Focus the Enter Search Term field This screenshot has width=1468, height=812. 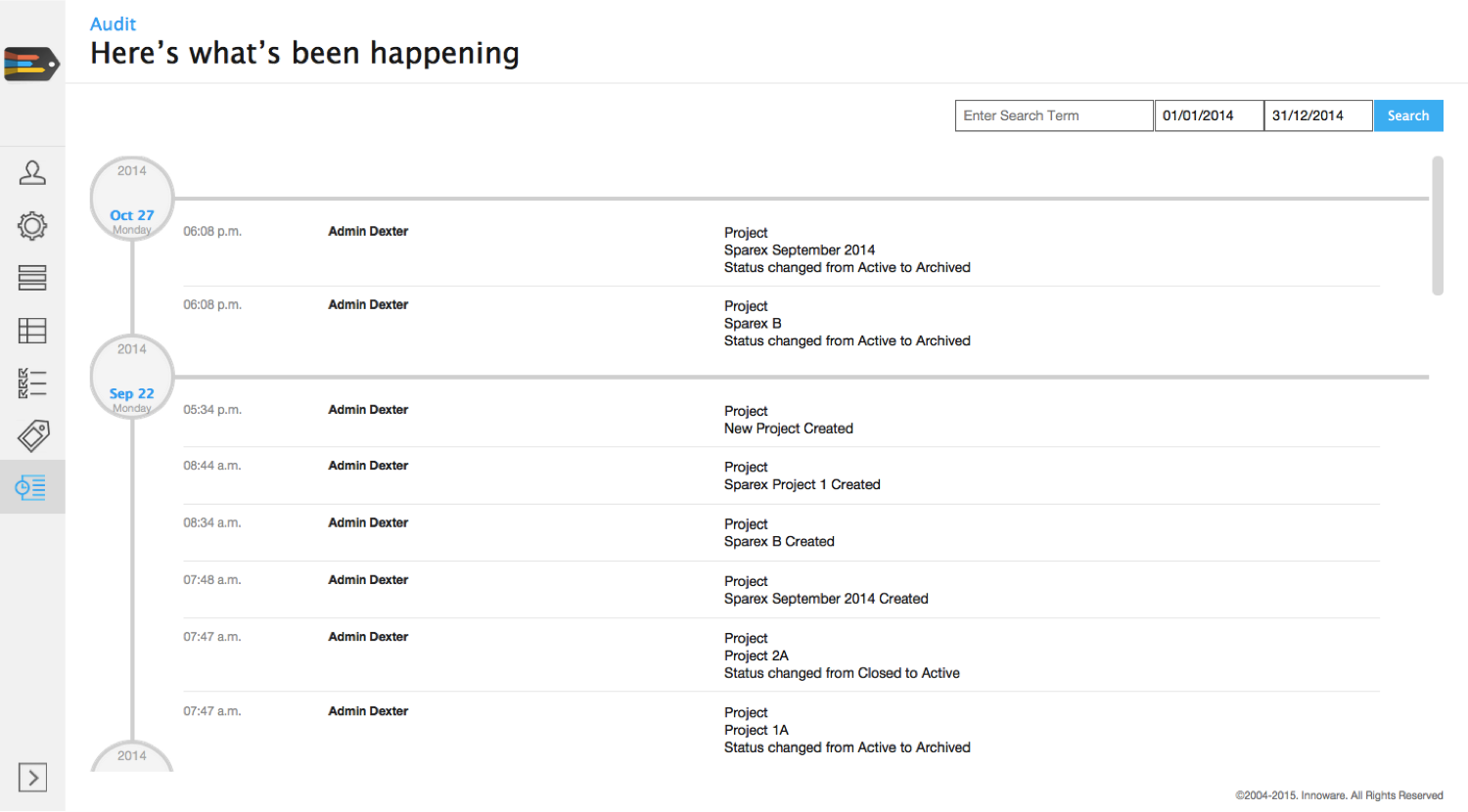click(1053, 115)
